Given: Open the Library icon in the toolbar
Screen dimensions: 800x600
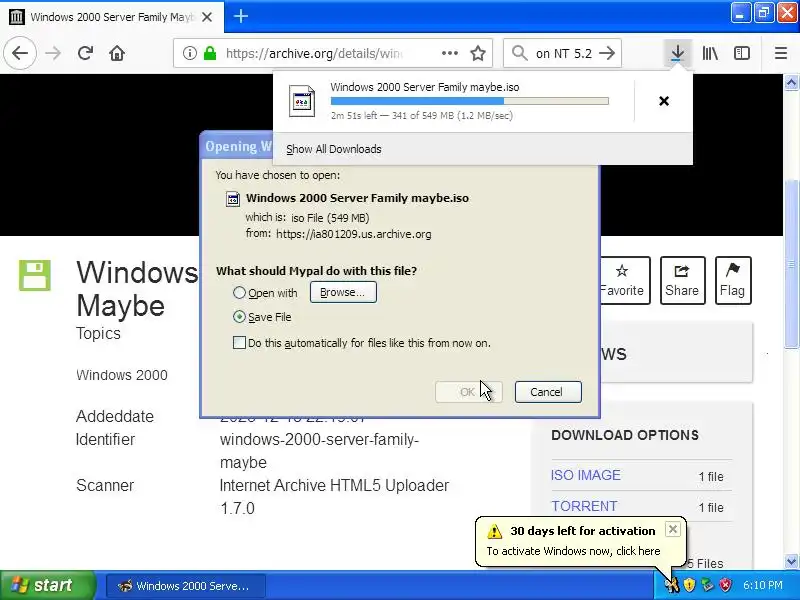Looking at the screenshot, I should [710, 53].
